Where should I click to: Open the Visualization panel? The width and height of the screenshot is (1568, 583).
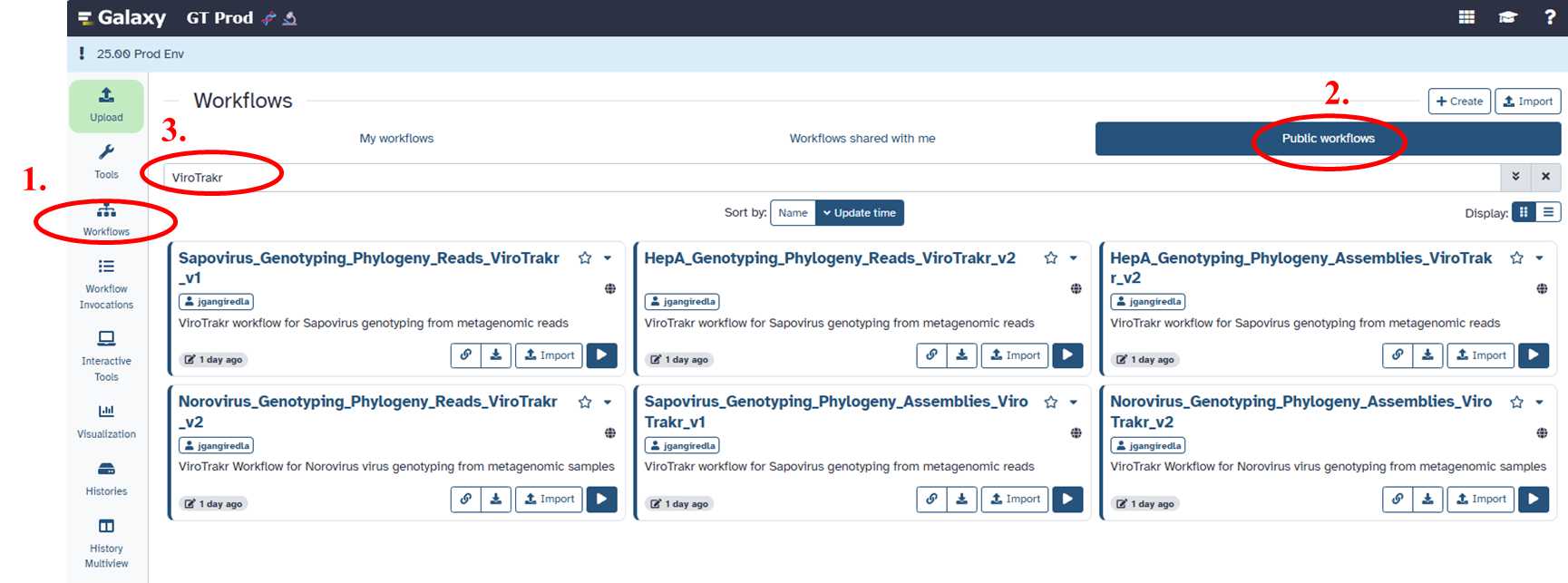pos(106,421)
